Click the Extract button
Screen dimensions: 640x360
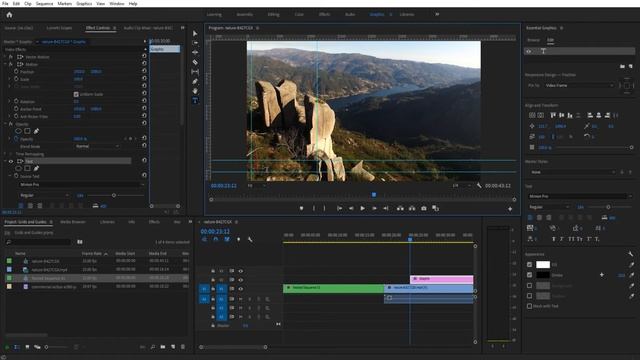tap(412, 209)
